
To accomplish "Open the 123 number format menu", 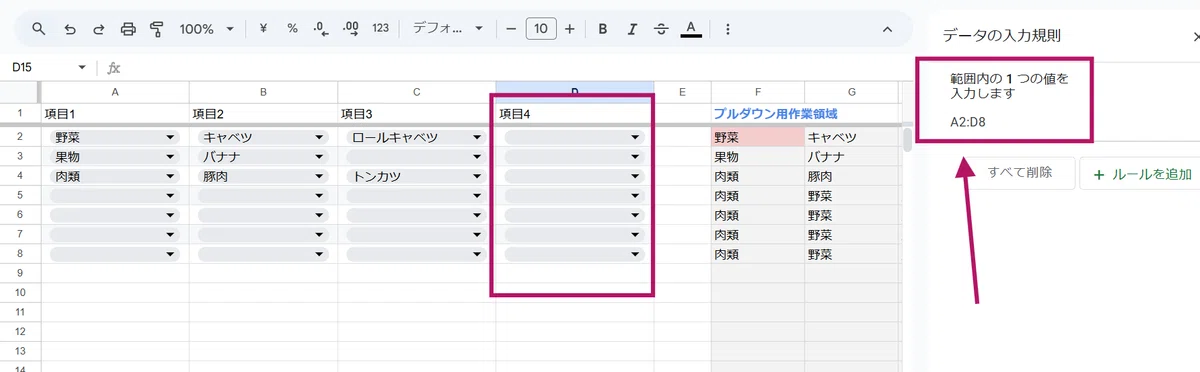I will [380, 29].
